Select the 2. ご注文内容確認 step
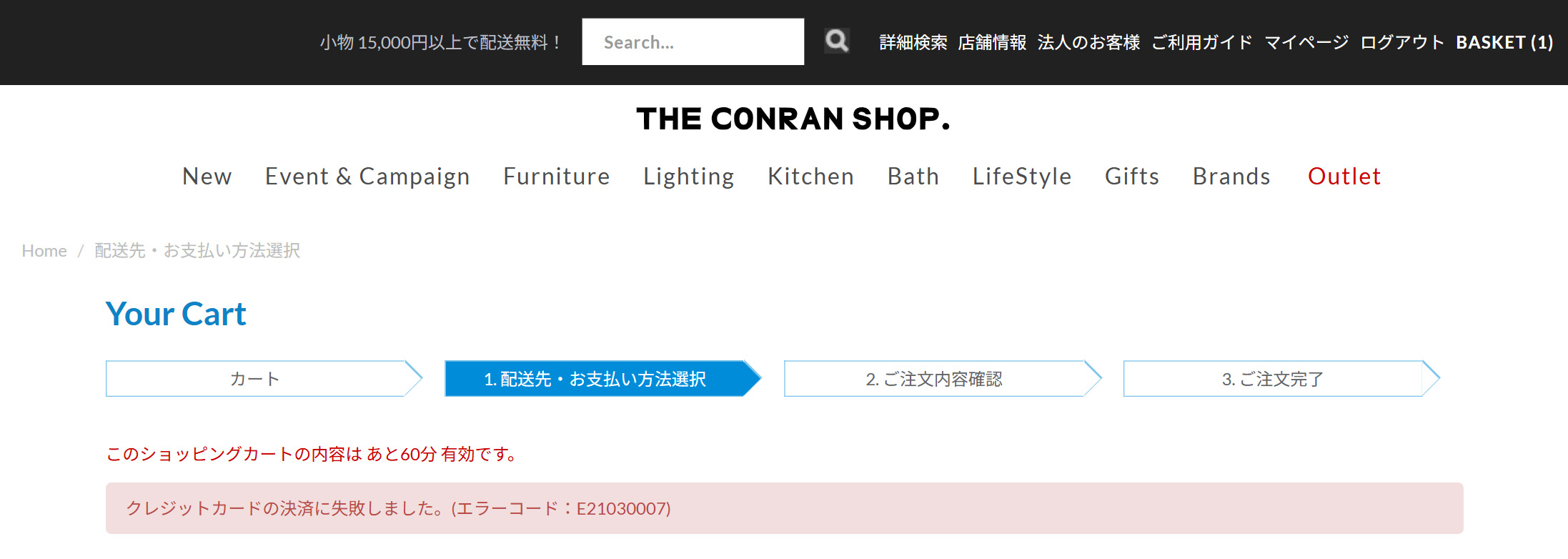 pyautogui.click(x=934, y=379)
